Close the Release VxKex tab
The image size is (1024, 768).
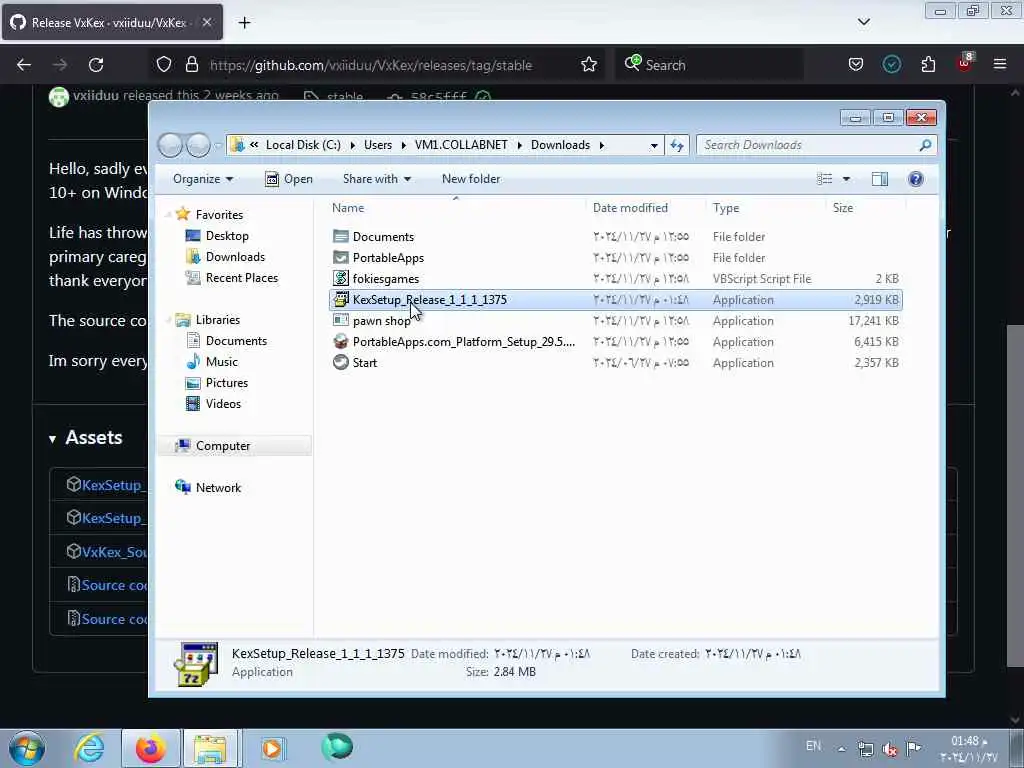pyautogui.click(x=206, y=22)
